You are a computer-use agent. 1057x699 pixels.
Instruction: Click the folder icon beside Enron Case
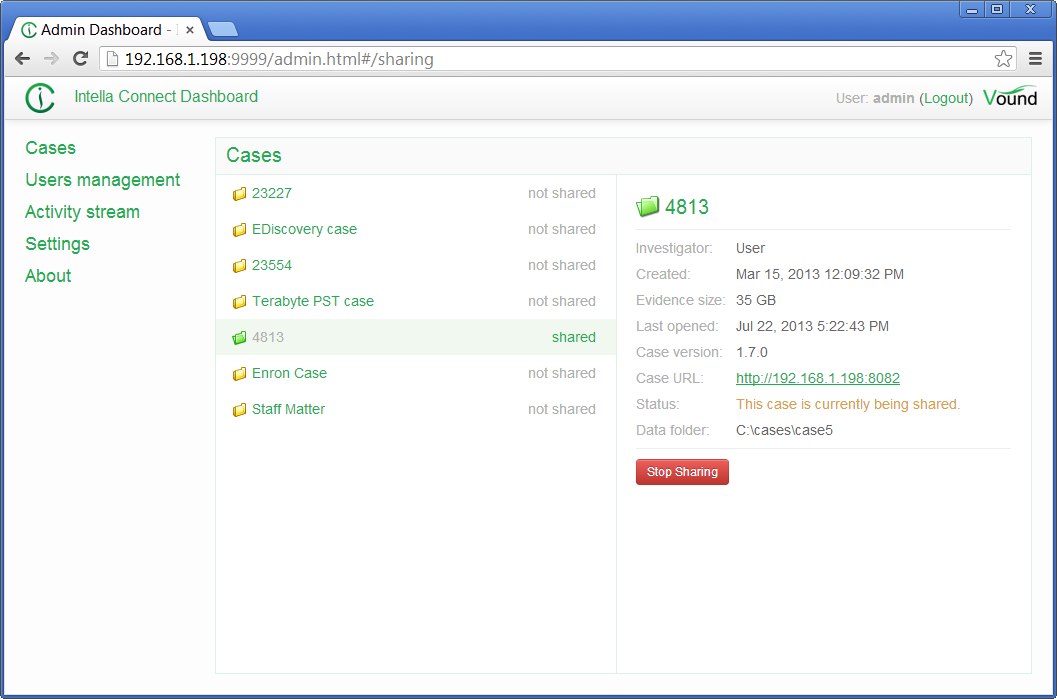(239, 373)
